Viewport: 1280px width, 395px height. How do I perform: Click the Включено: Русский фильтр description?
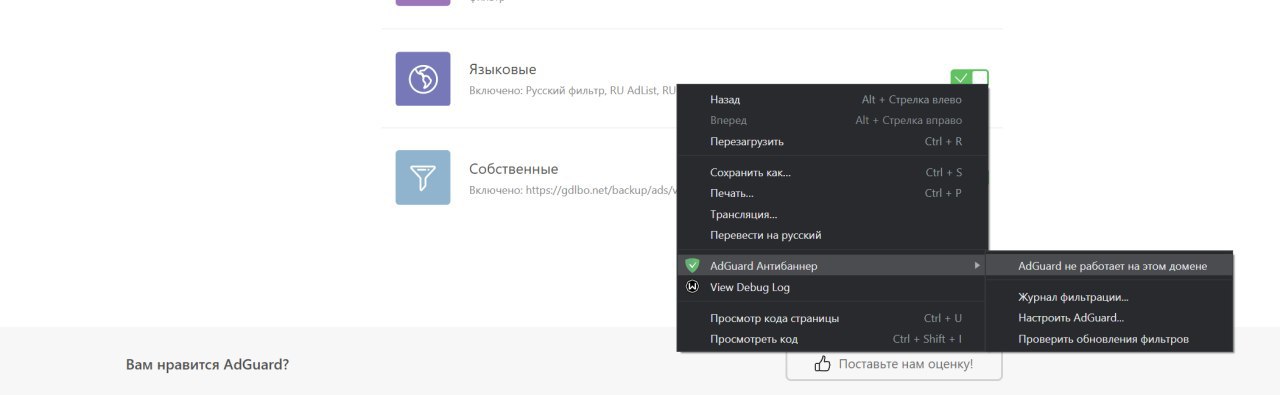pos(572,91)
